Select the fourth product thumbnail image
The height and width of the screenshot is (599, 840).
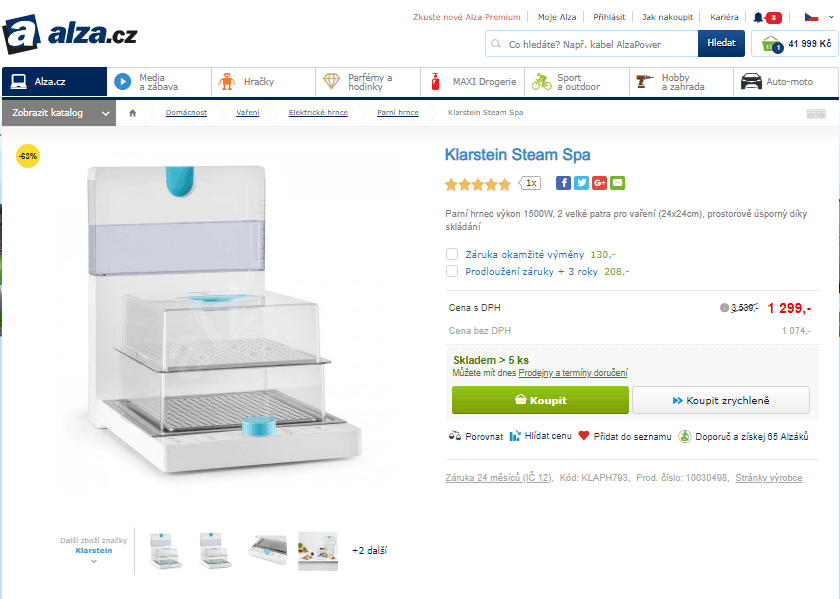(318, 551)
